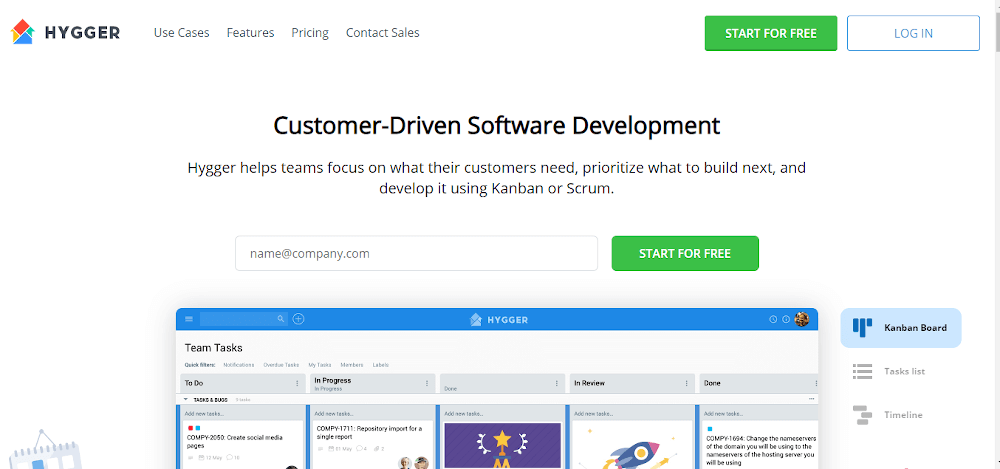The image size is (1000, 469).
Task: Click the plus add icon in the board header
Action: coord(298,319)
